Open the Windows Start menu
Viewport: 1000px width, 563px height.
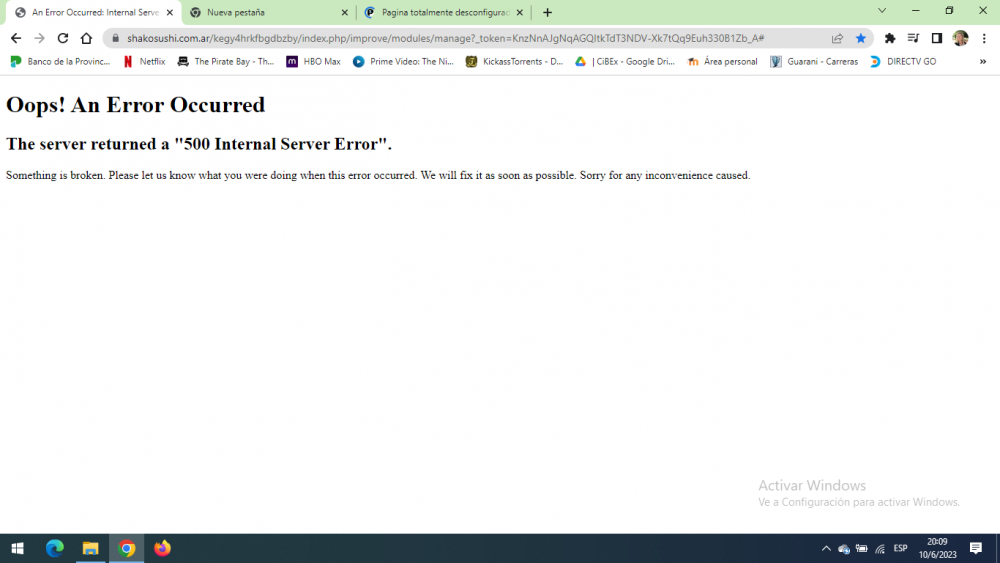pos(17,548)
